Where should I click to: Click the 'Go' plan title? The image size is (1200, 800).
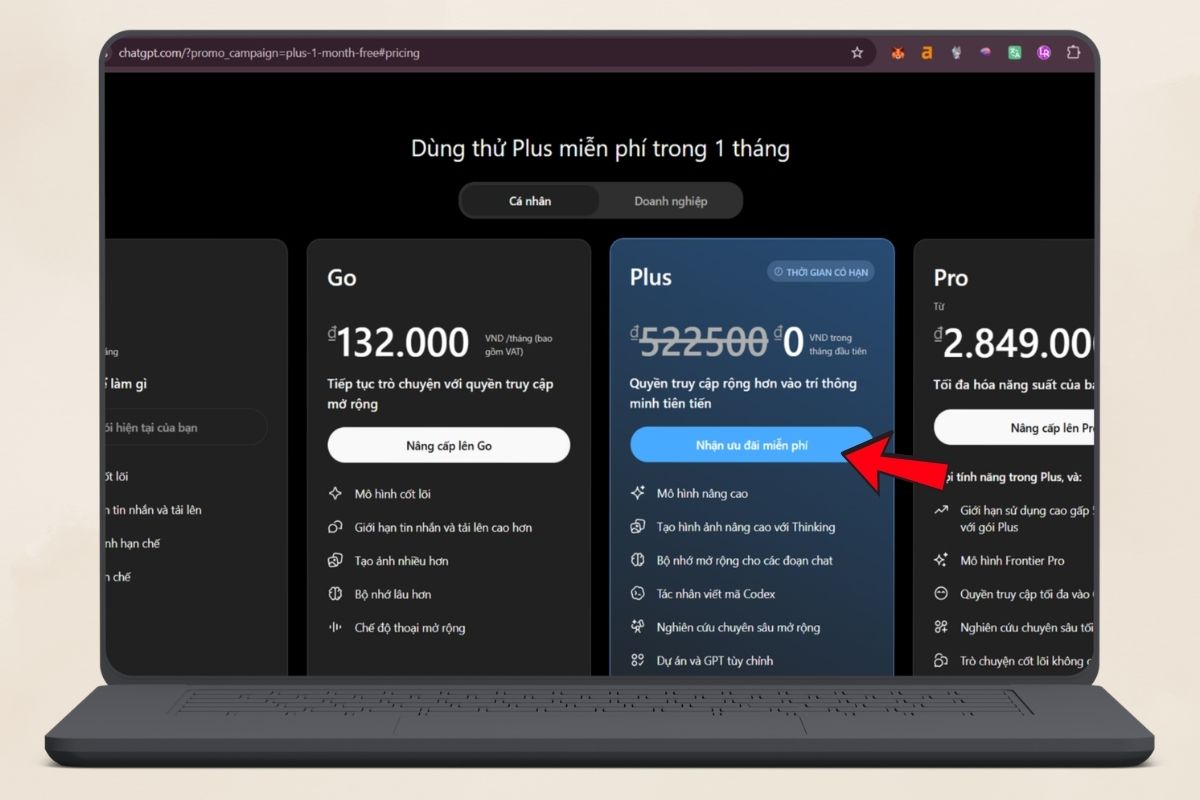point(342,278)
